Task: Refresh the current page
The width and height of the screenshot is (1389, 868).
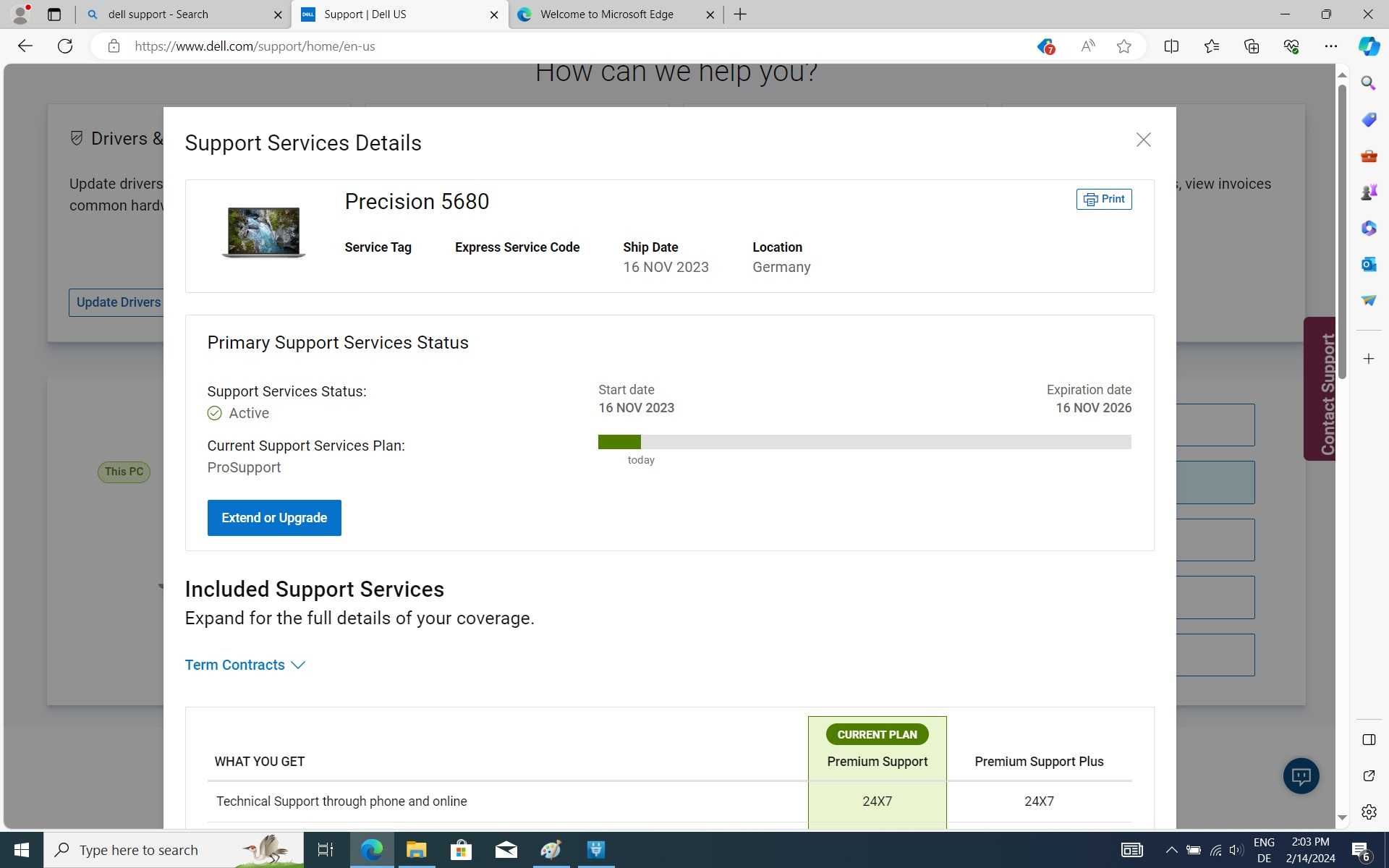Action: pos(65,46)
